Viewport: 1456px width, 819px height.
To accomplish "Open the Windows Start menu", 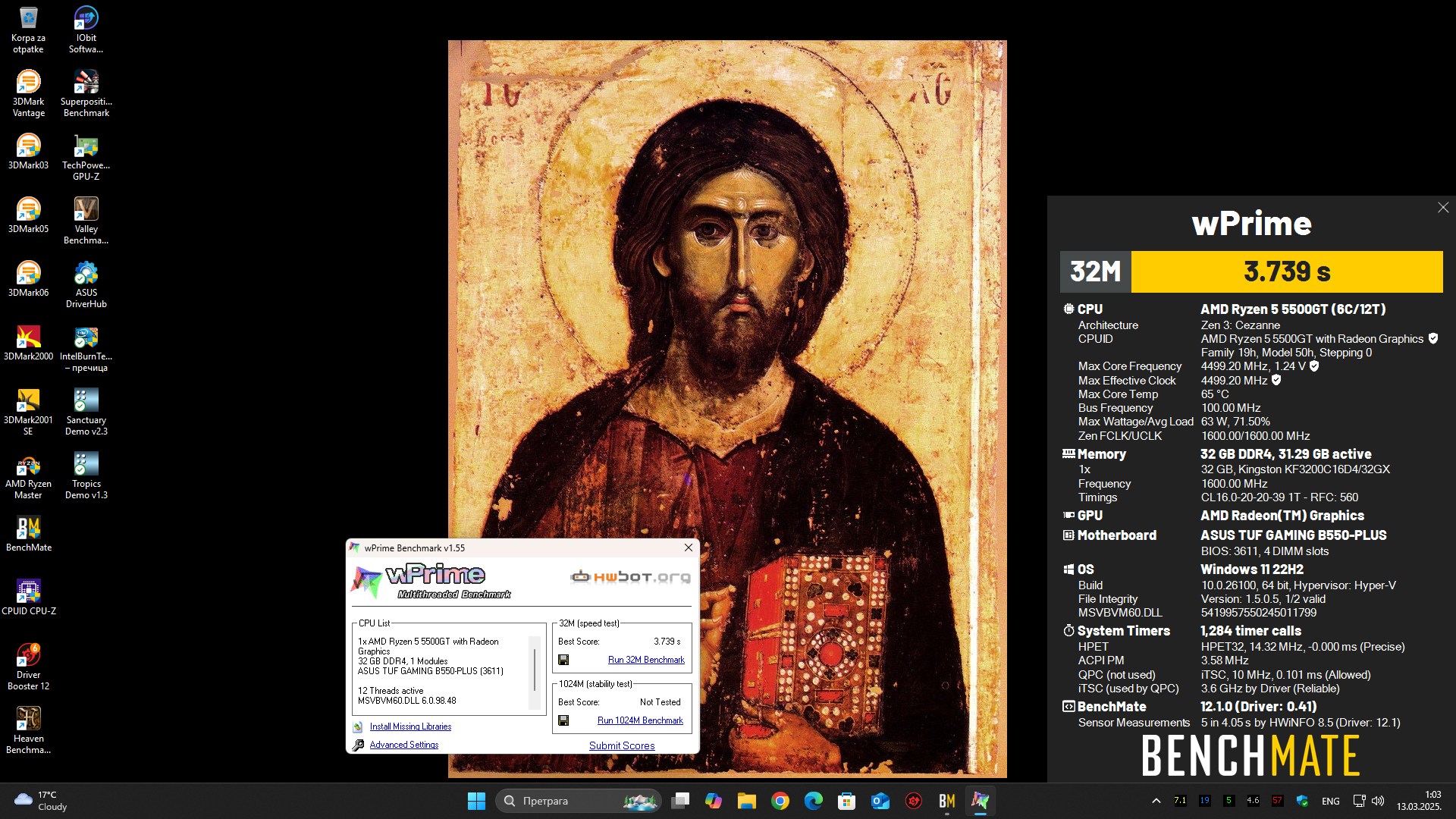I will (x=476, y=801).
